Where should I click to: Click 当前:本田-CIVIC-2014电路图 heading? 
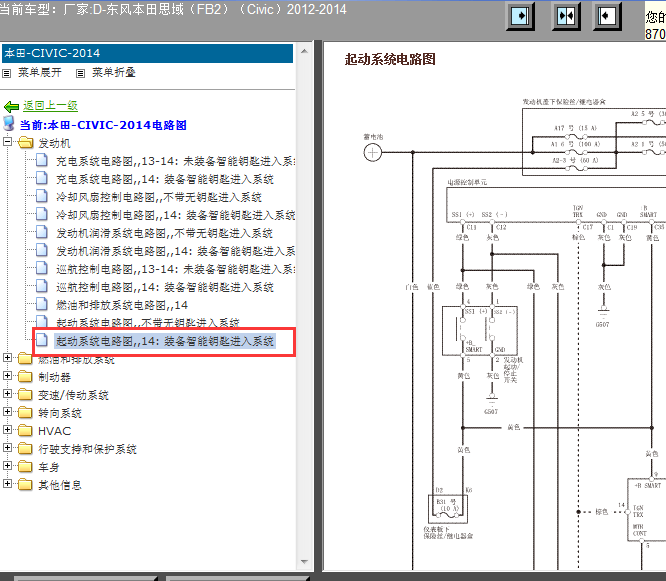pos(103,125)
